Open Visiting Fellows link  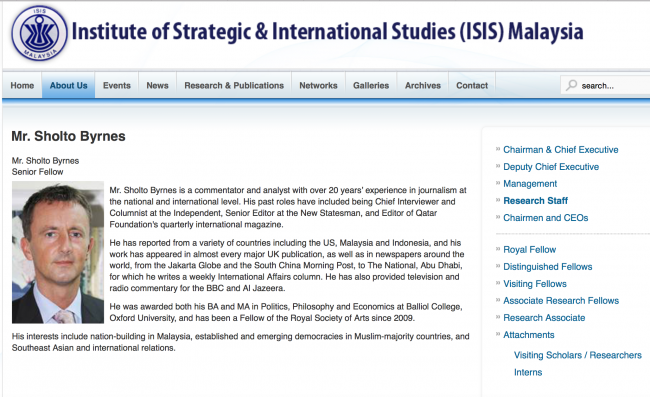[x=535, y=283]
